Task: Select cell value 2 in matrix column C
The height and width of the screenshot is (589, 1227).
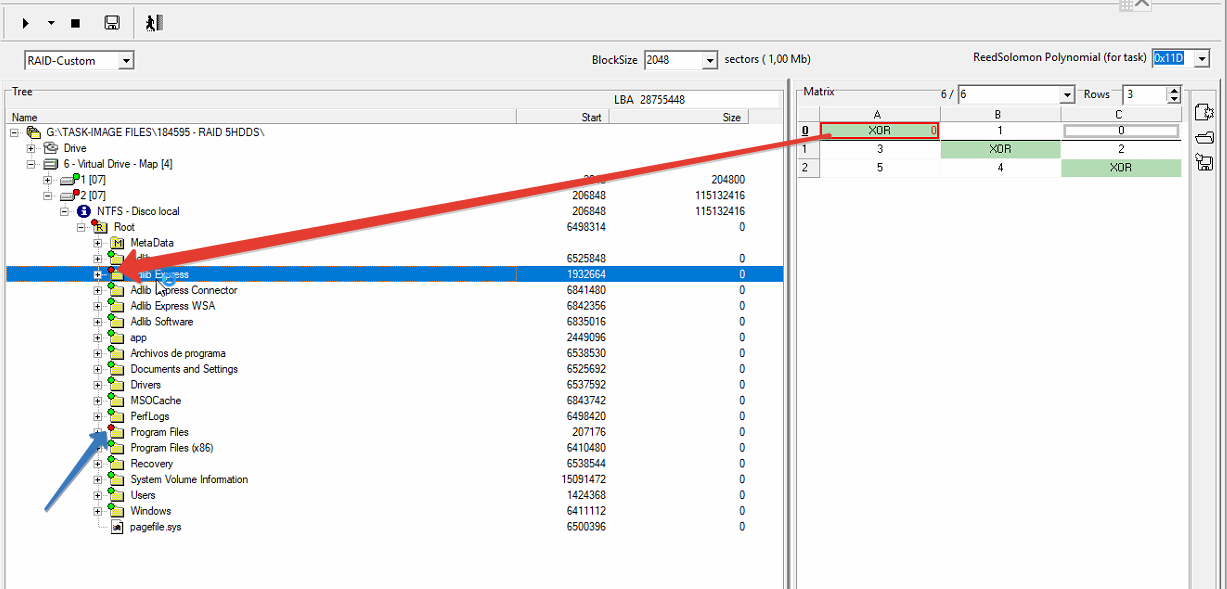Action: click(x=1121, y=149)
